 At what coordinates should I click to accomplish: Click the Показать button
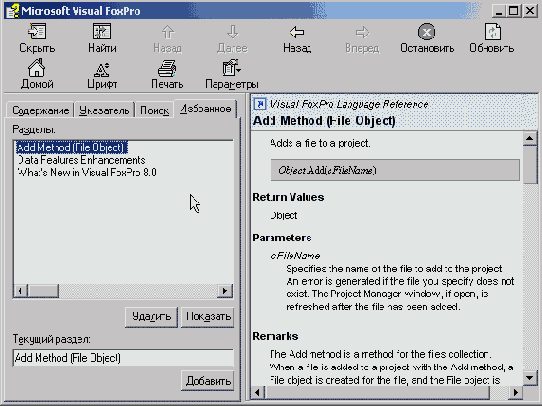pyautogui.click(x=207, y=317)
